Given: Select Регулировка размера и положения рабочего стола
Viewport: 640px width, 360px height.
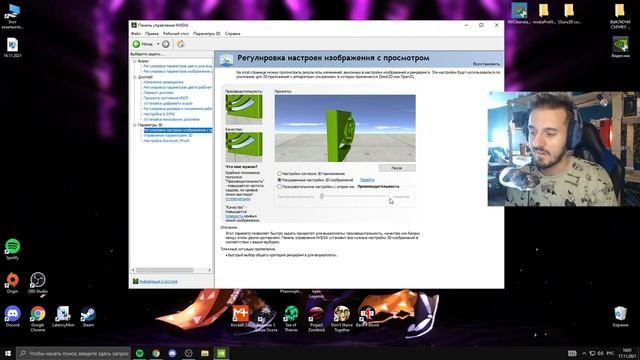Looking at the screenshot, I should [x=178, y=109].
